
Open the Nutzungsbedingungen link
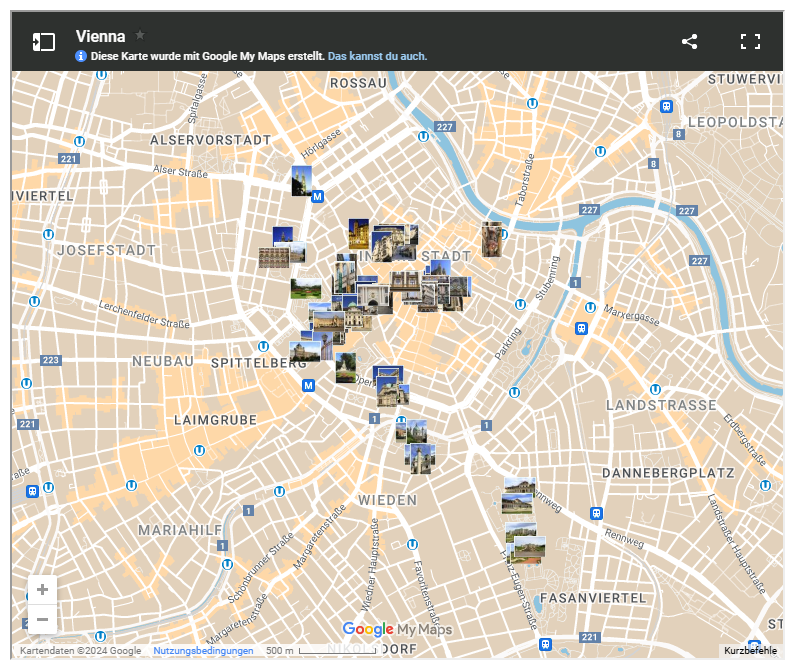click(x=203, y=651)
